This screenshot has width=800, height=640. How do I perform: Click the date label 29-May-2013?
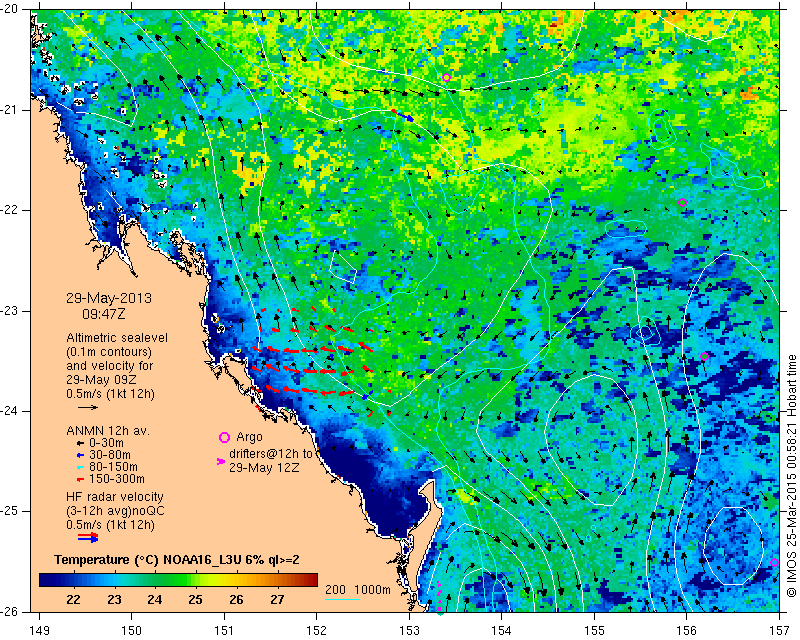click(x=109, y=298)
